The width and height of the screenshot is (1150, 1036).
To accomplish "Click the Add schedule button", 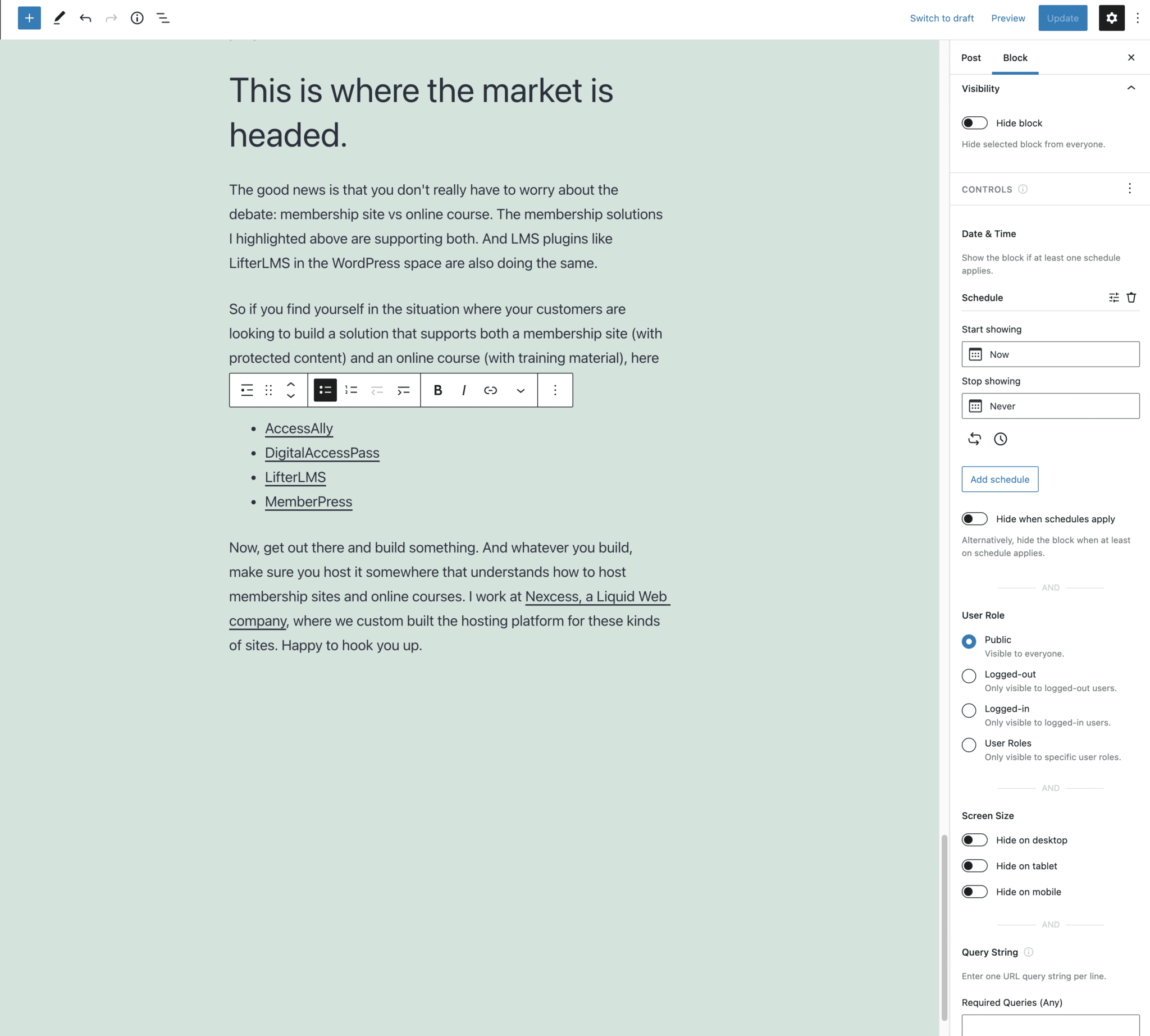I will click(1000, 480).
